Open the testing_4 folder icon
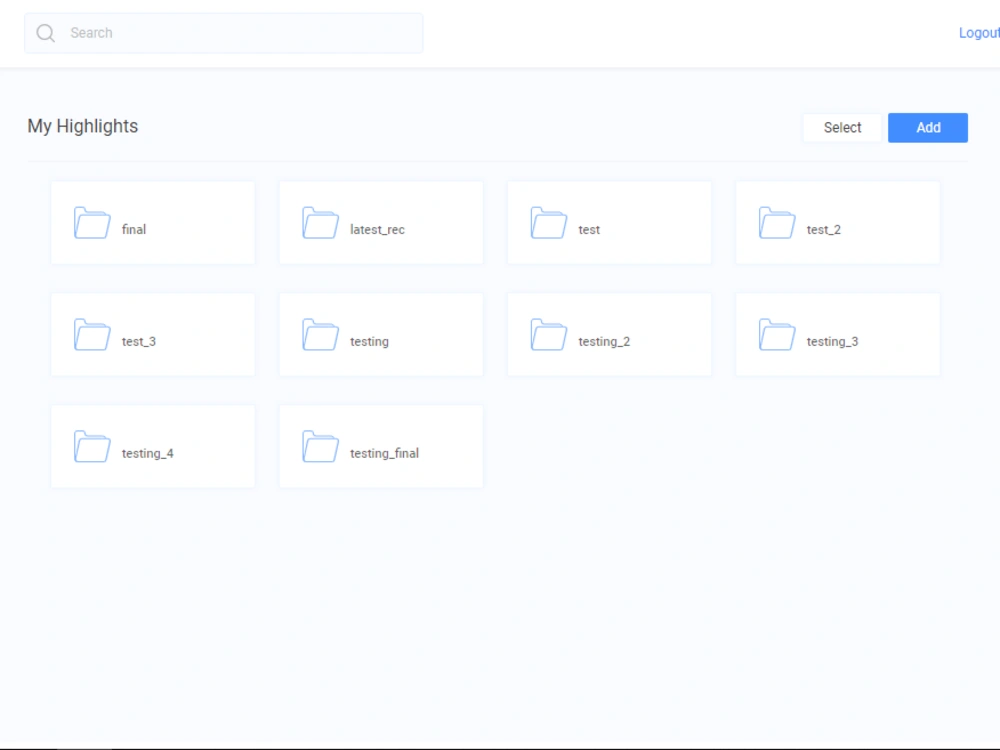 point(92,447)
